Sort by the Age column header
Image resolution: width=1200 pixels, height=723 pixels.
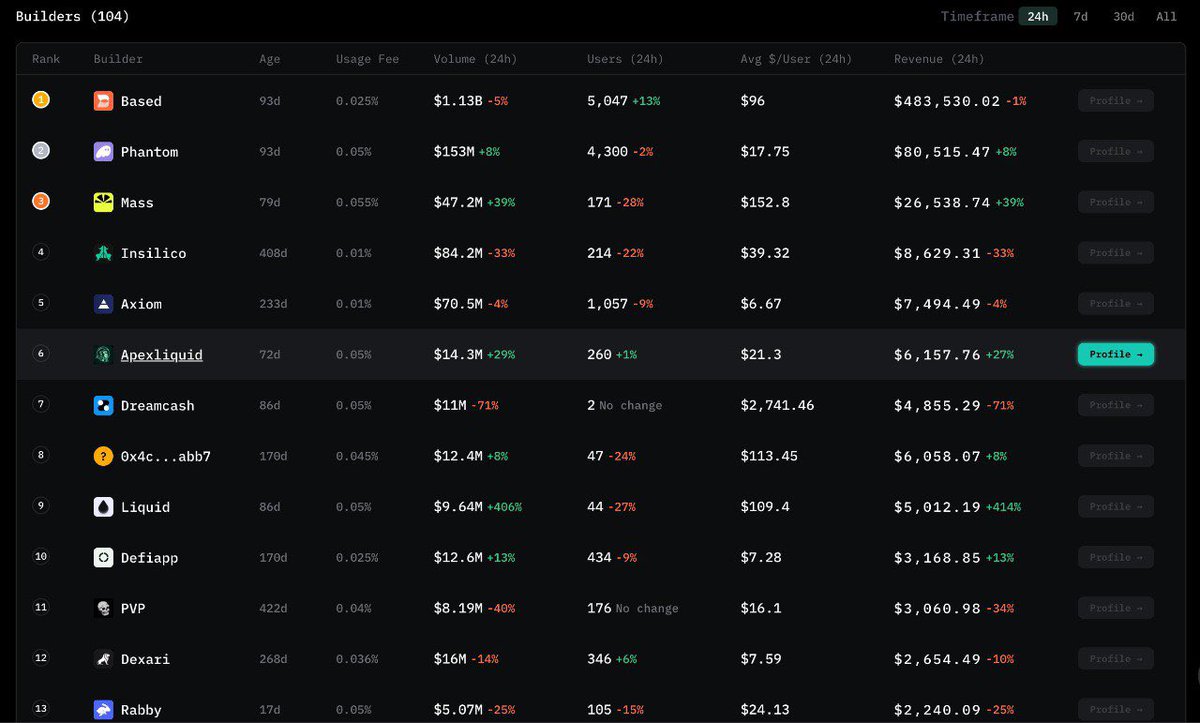click(x=270, y=59)
